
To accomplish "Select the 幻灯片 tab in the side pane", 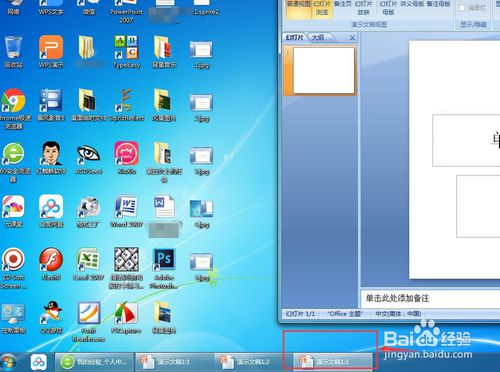I will click(295, 37).
